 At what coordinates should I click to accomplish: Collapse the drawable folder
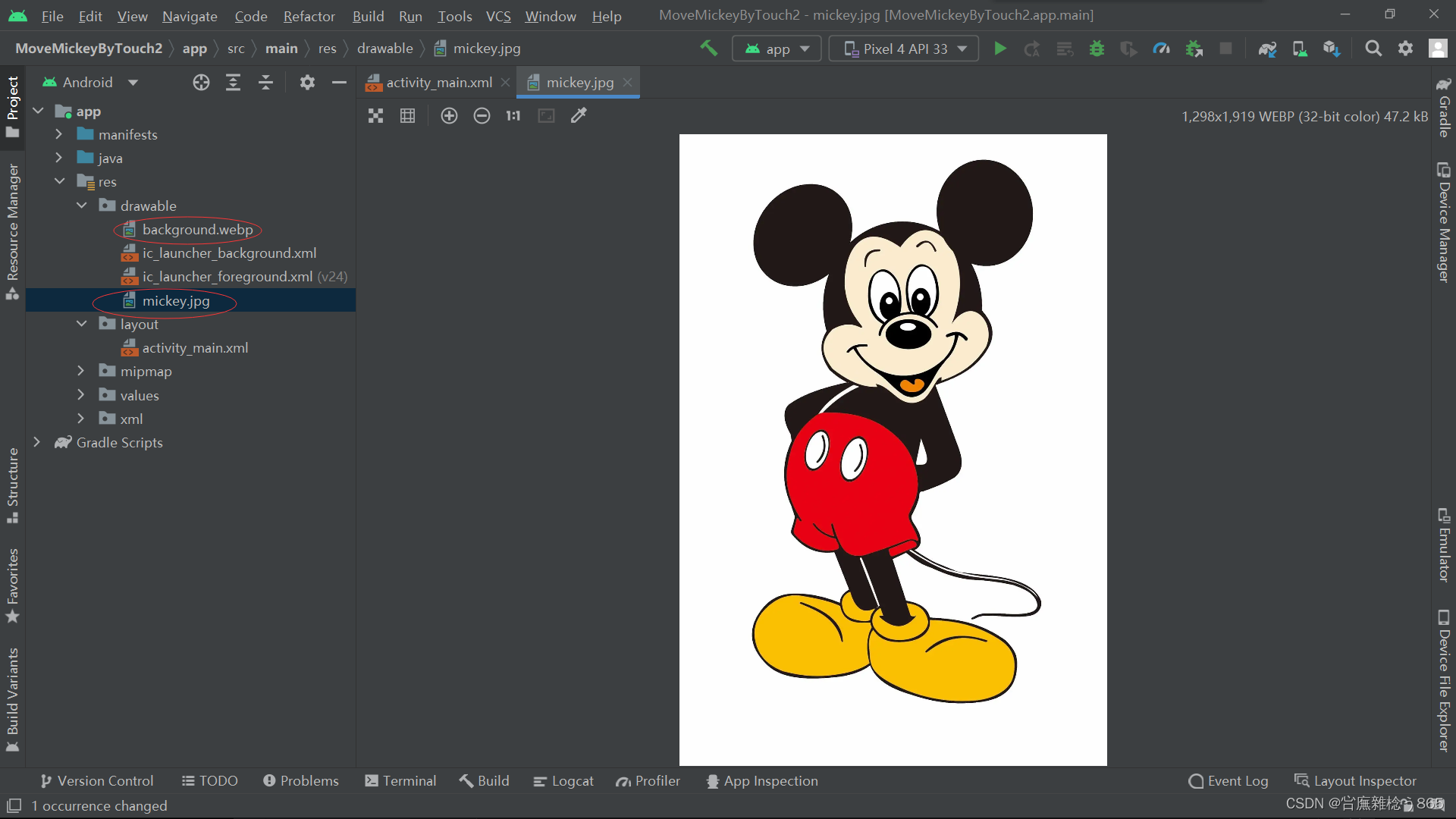click(81, 206)
